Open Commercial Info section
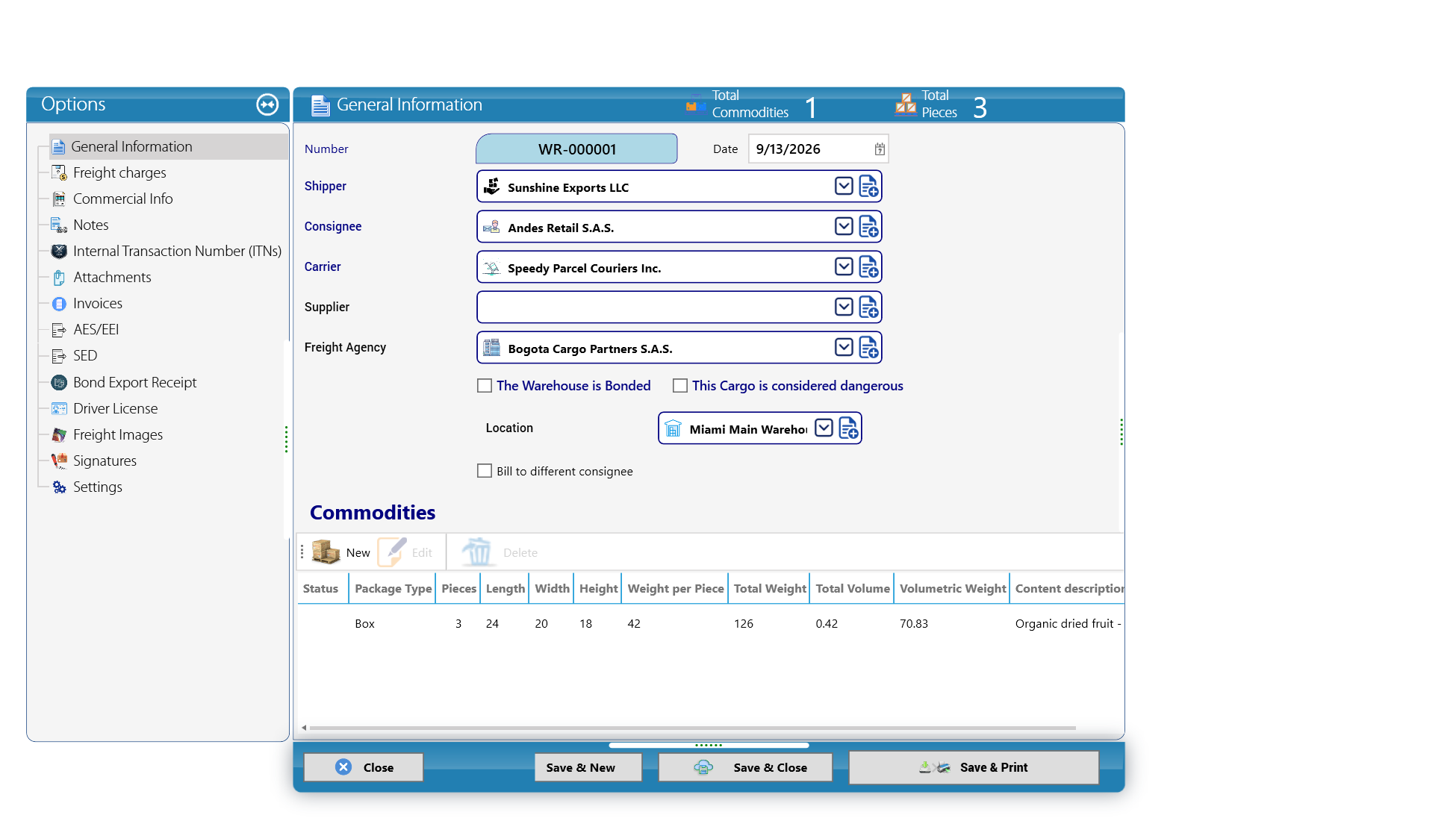This screenshot has height=821, width=1456. 122,199
